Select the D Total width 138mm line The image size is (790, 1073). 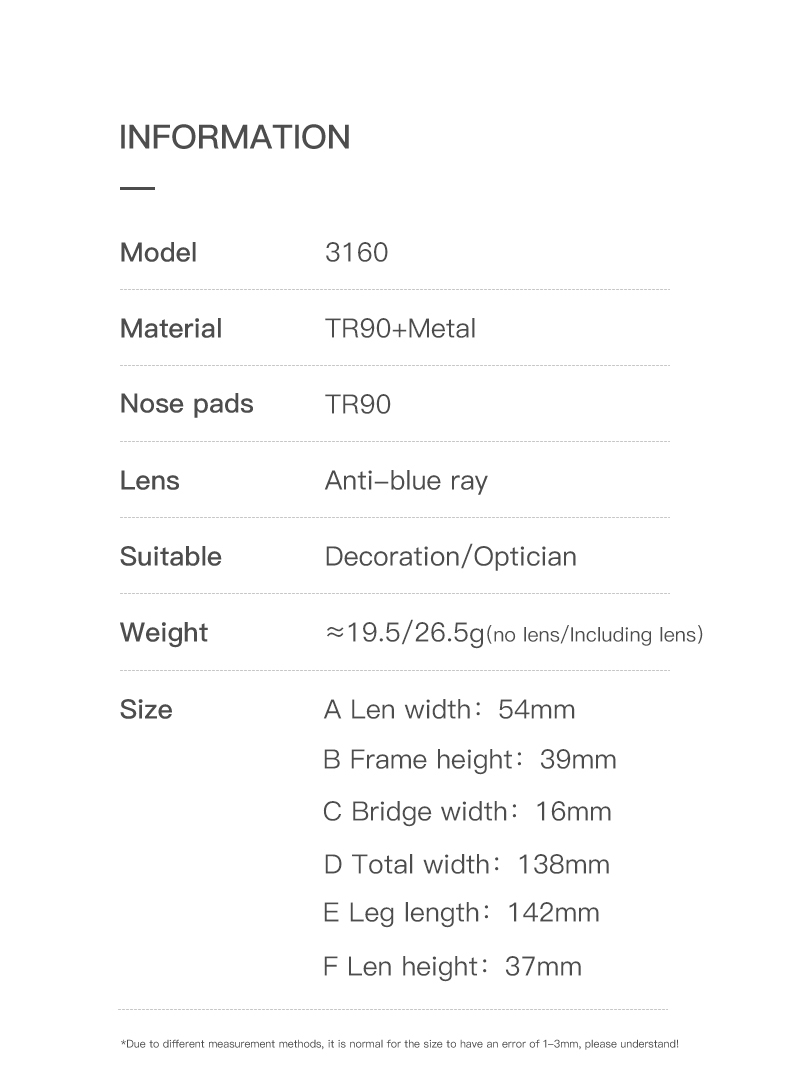click(x=467, y=864)
